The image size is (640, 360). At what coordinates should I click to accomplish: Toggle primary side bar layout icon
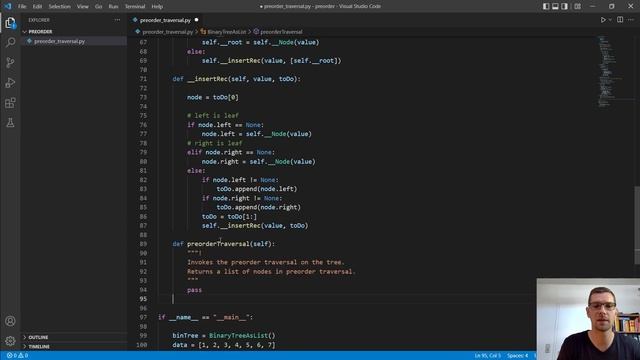(x=546, y=6)
